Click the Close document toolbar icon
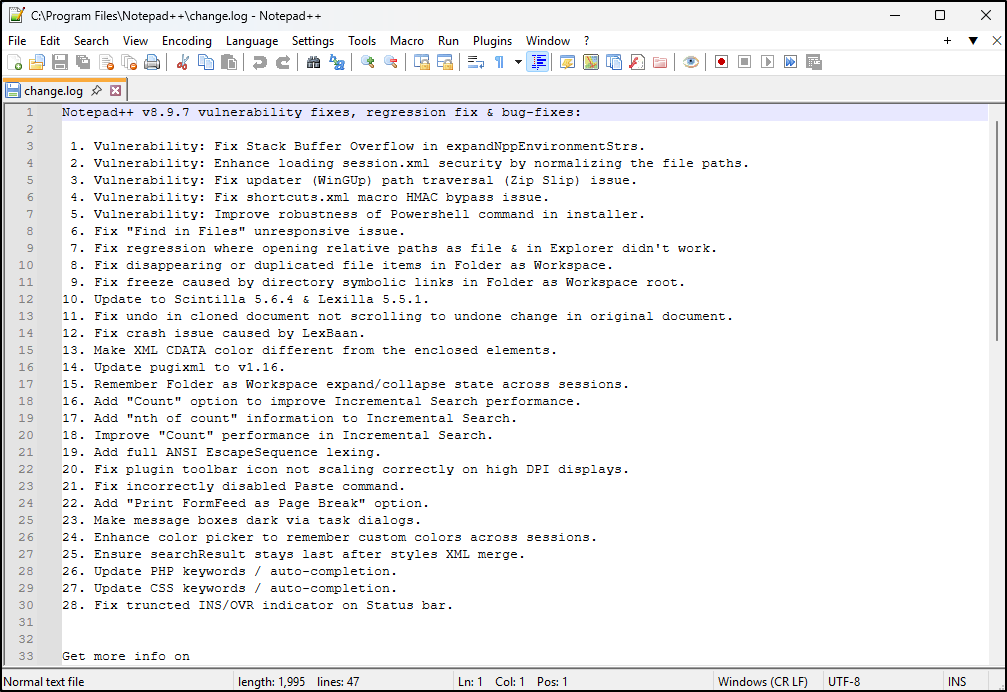The height and width of the screenshot is (692, 1007). (107, 62)
